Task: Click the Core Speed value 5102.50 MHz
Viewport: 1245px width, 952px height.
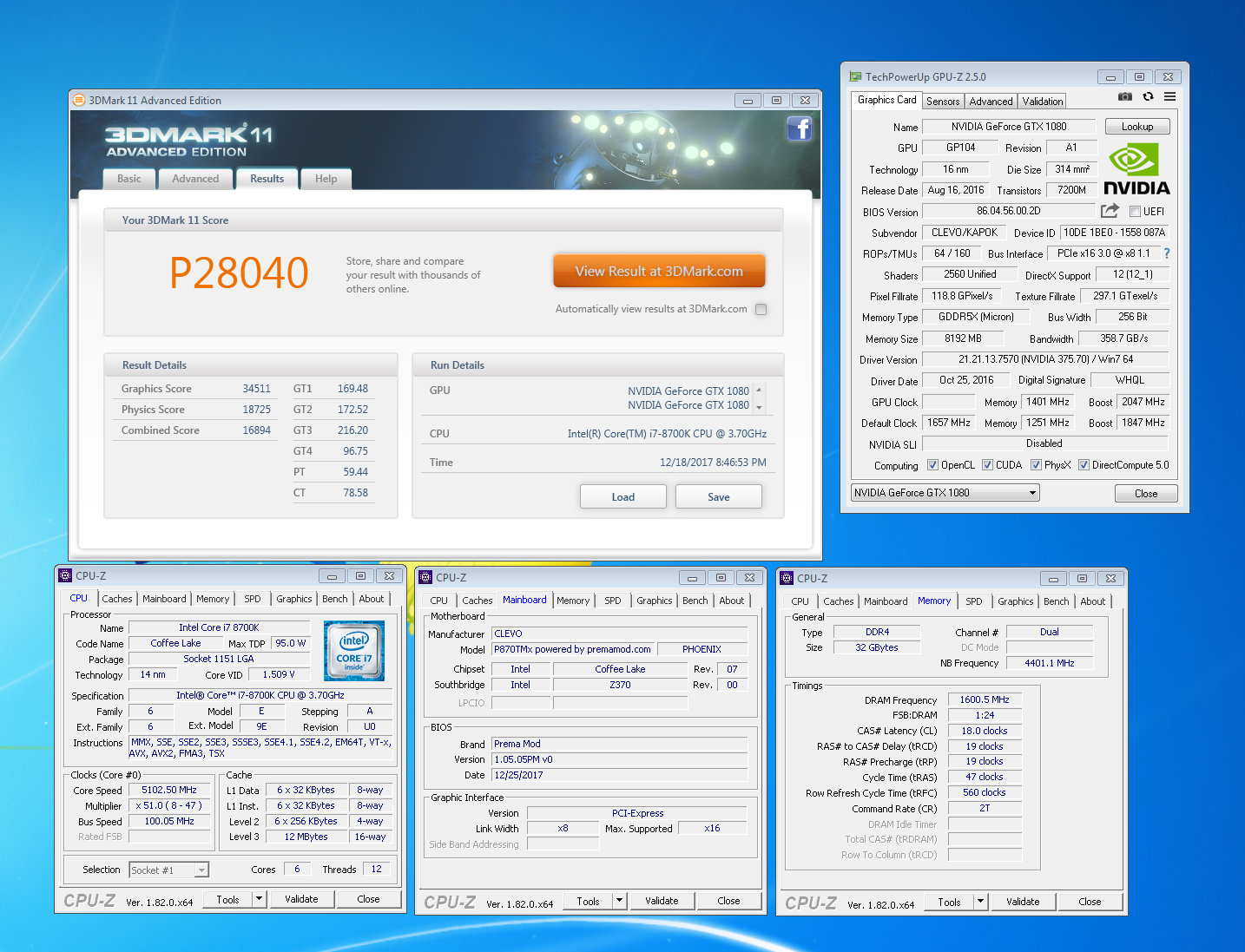Action: (x=170, y=790)
